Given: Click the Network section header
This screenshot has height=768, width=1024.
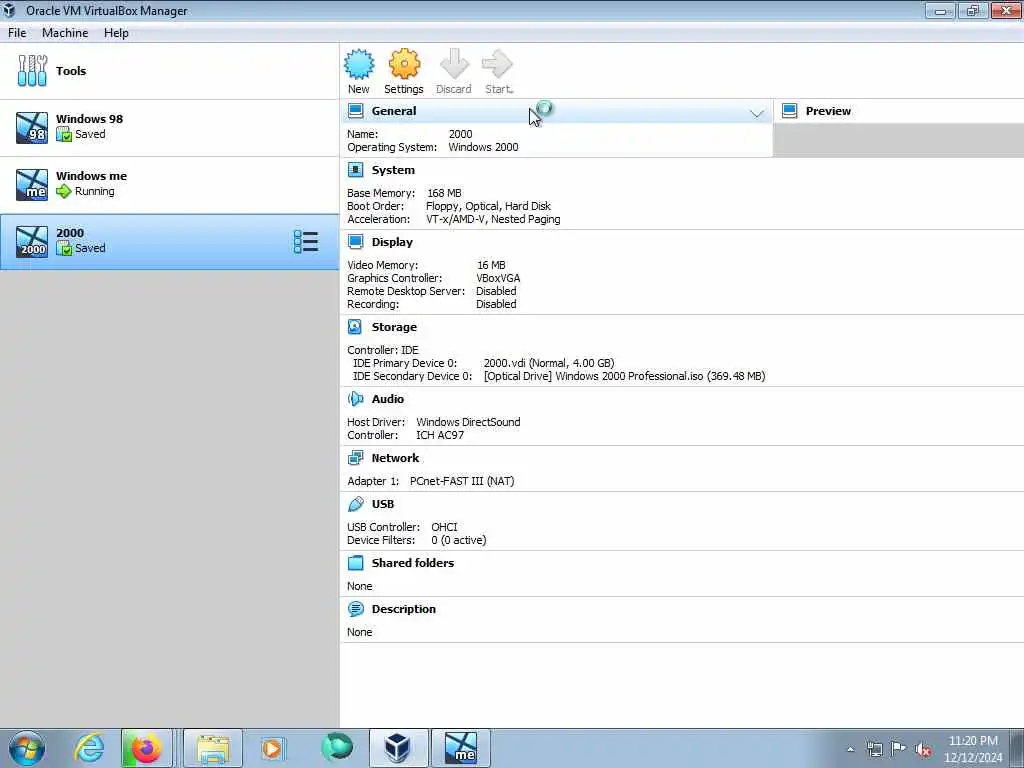Looking at the screenshot, I should pyautogui.click(x=395, y=458).
